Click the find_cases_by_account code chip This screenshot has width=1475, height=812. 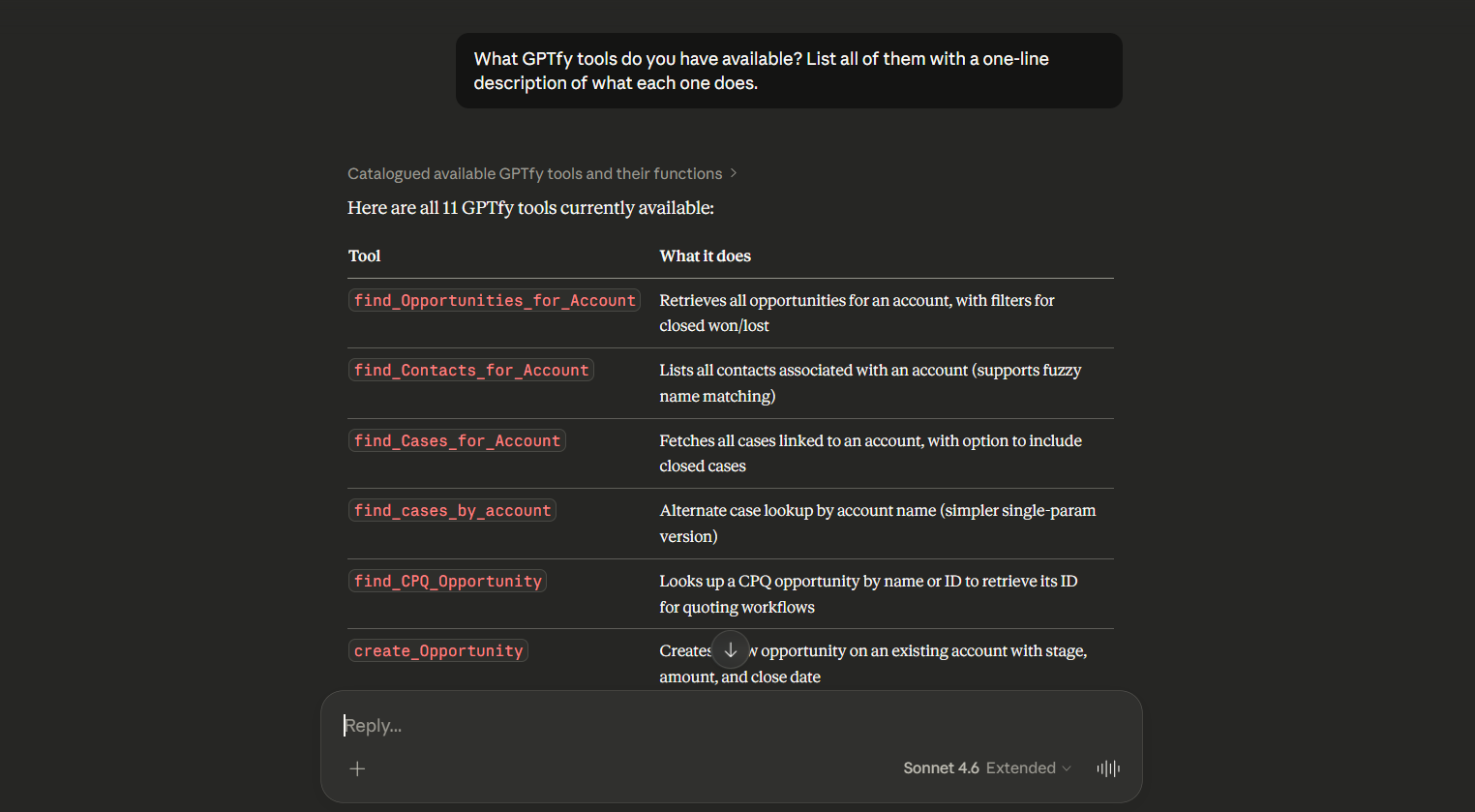pyautogui.click(x=452, y=510)
